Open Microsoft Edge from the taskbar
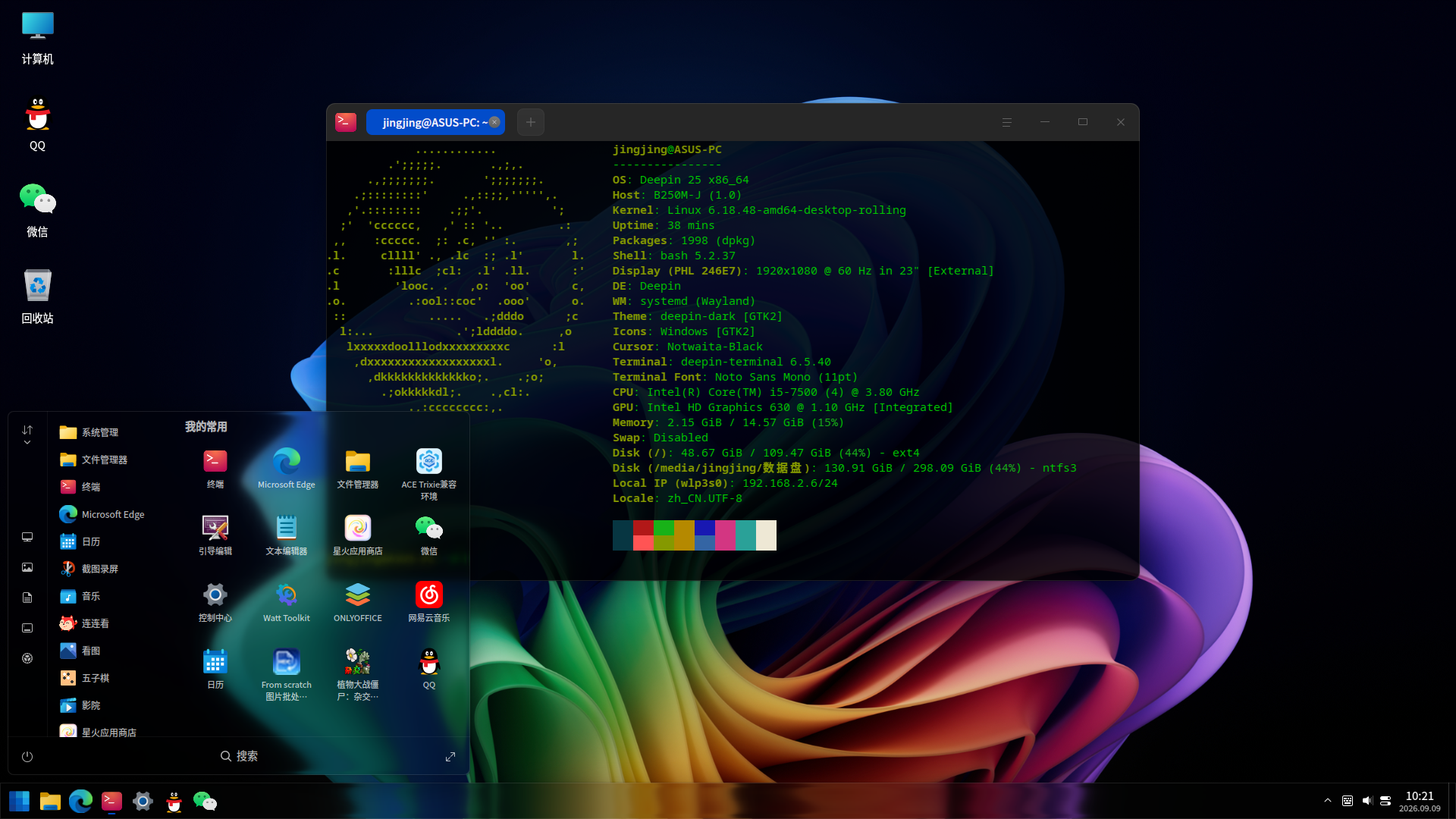The width and height of the screenshot is (1456, 819). coord(80,801)
